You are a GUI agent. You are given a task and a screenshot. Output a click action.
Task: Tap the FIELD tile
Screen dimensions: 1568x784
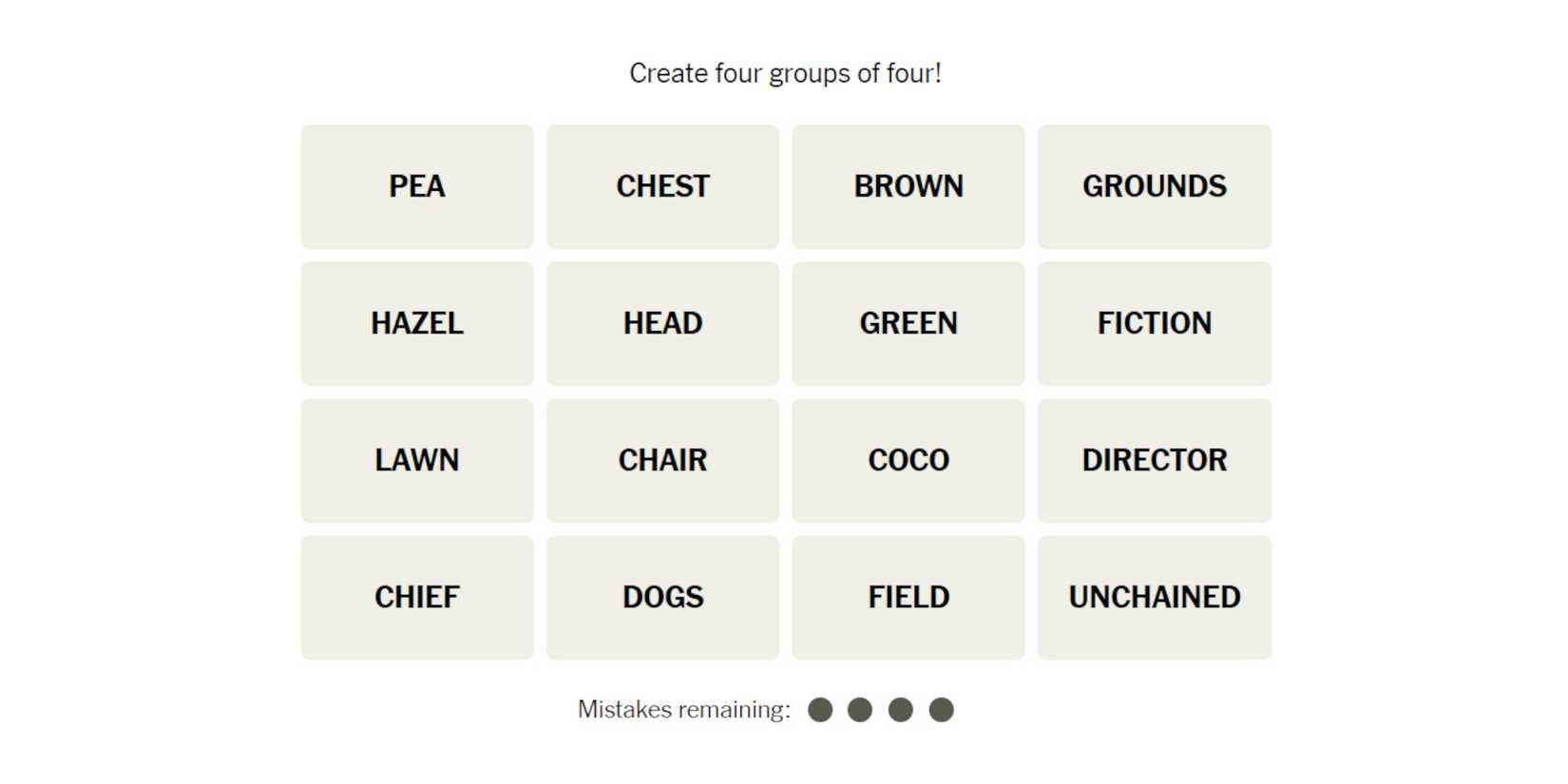point(908,597)
